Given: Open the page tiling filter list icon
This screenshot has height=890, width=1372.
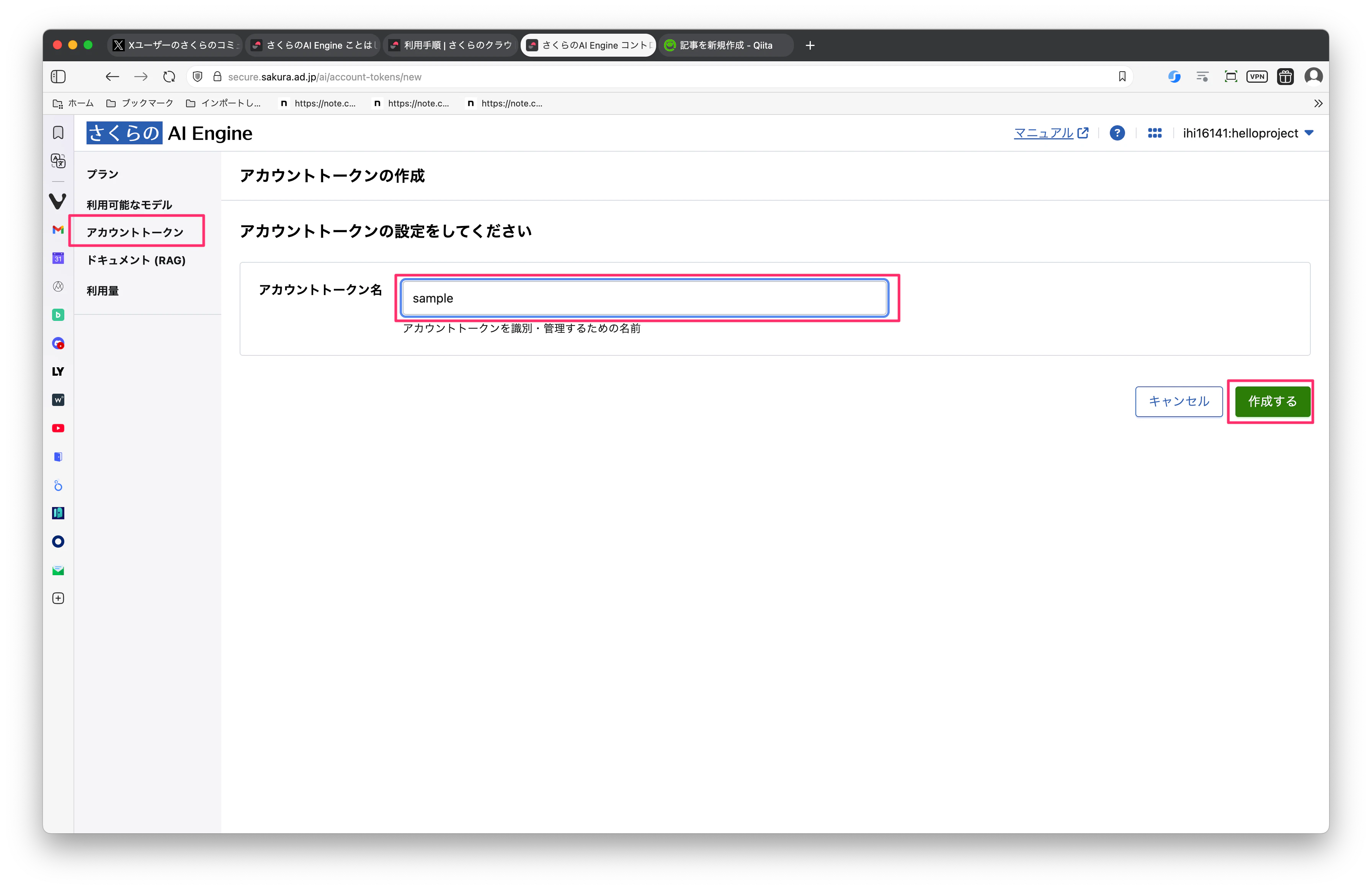Looking at the screenshot, I should (1202, 76).
